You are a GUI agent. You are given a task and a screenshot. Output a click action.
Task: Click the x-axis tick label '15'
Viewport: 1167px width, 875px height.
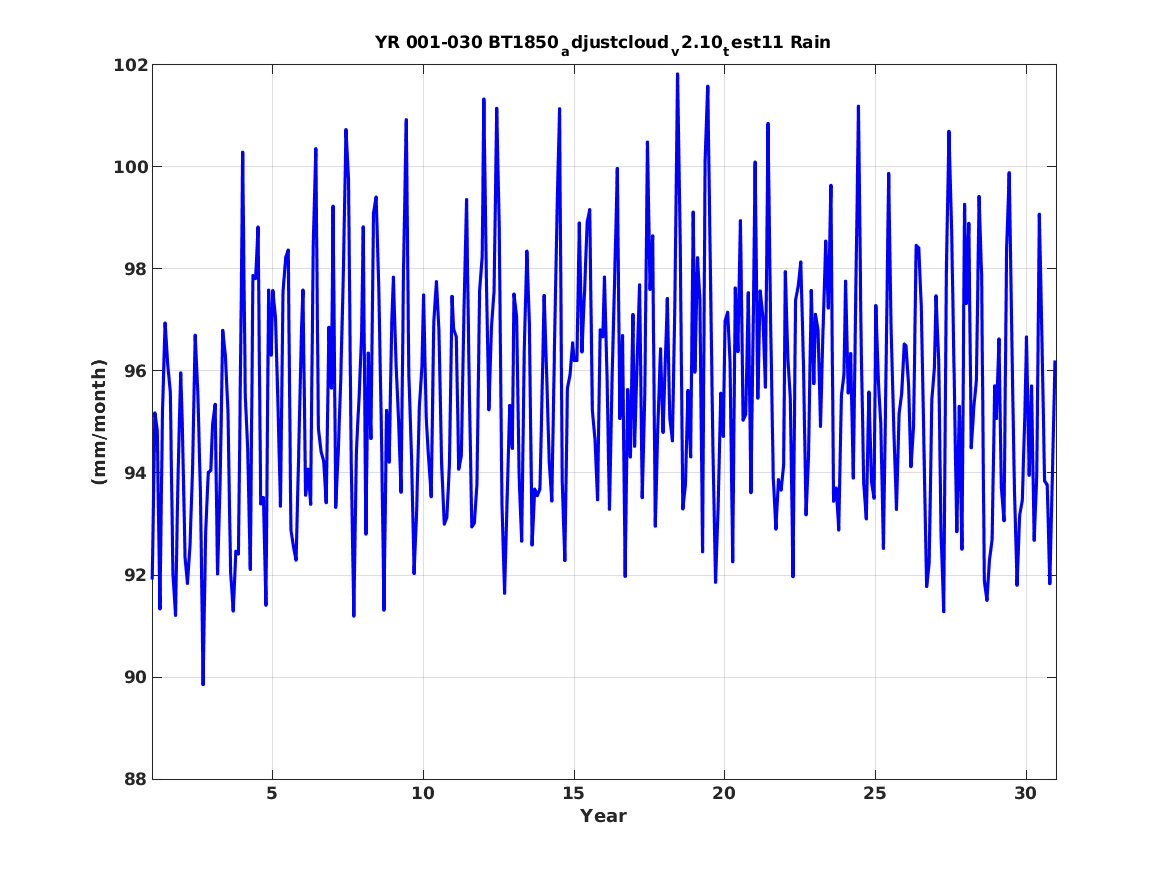(x=574, y=793)
